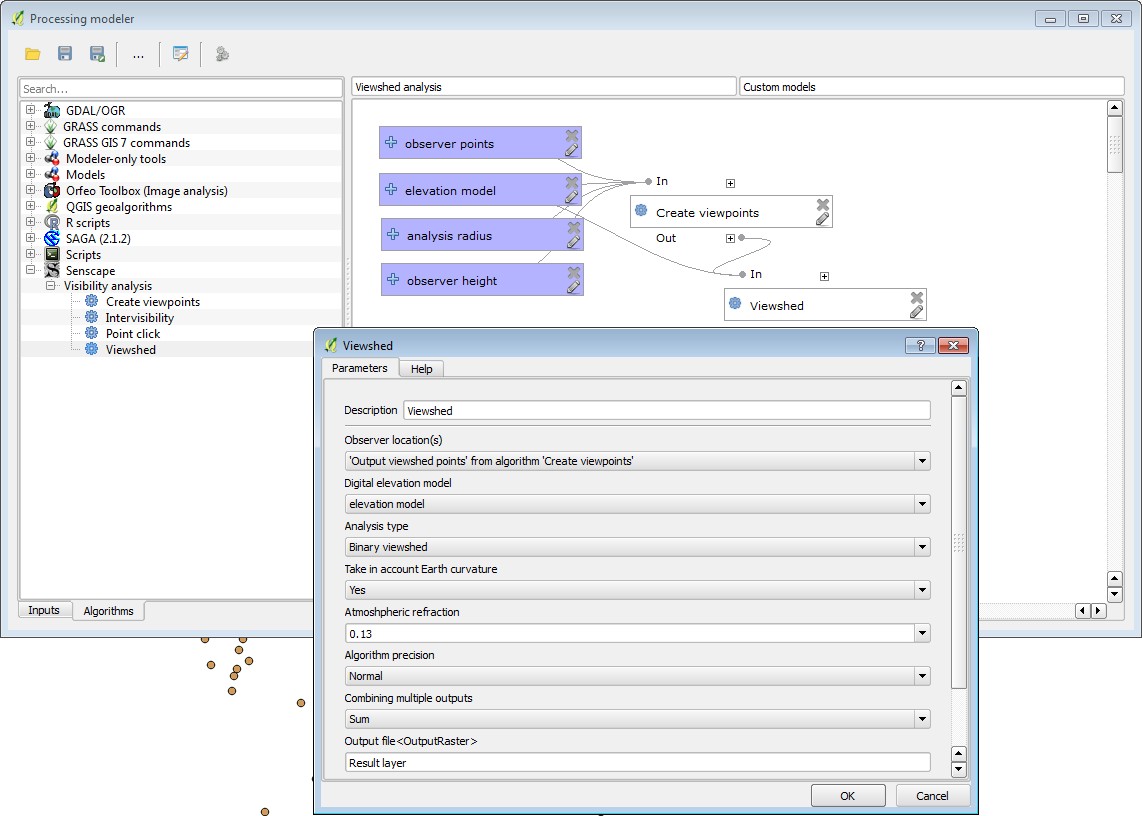Edit the observer points input

pyautogui.click(x=572, y=149)
